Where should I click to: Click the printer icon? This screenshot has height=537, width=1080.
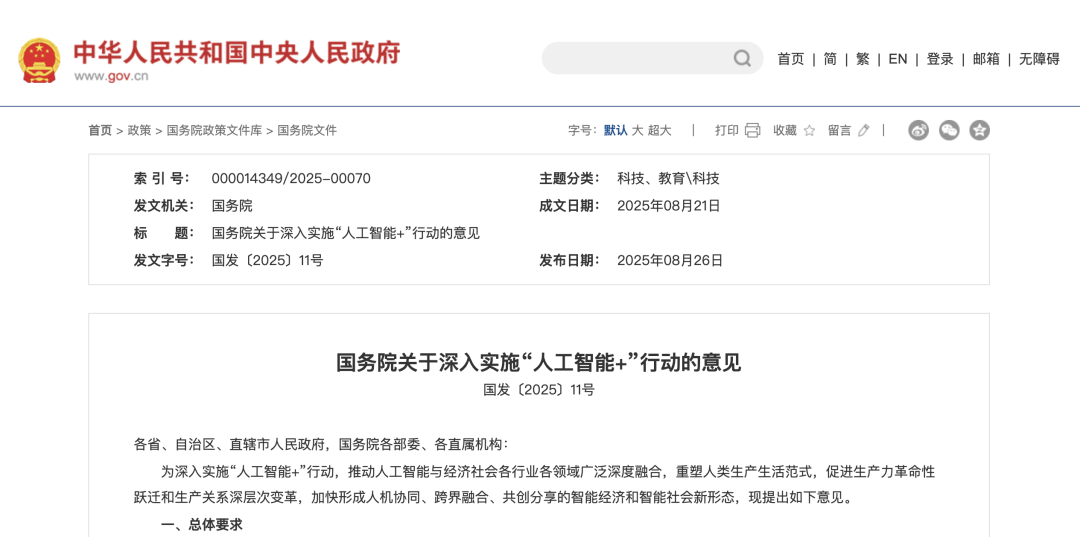[x=752, y=130]
